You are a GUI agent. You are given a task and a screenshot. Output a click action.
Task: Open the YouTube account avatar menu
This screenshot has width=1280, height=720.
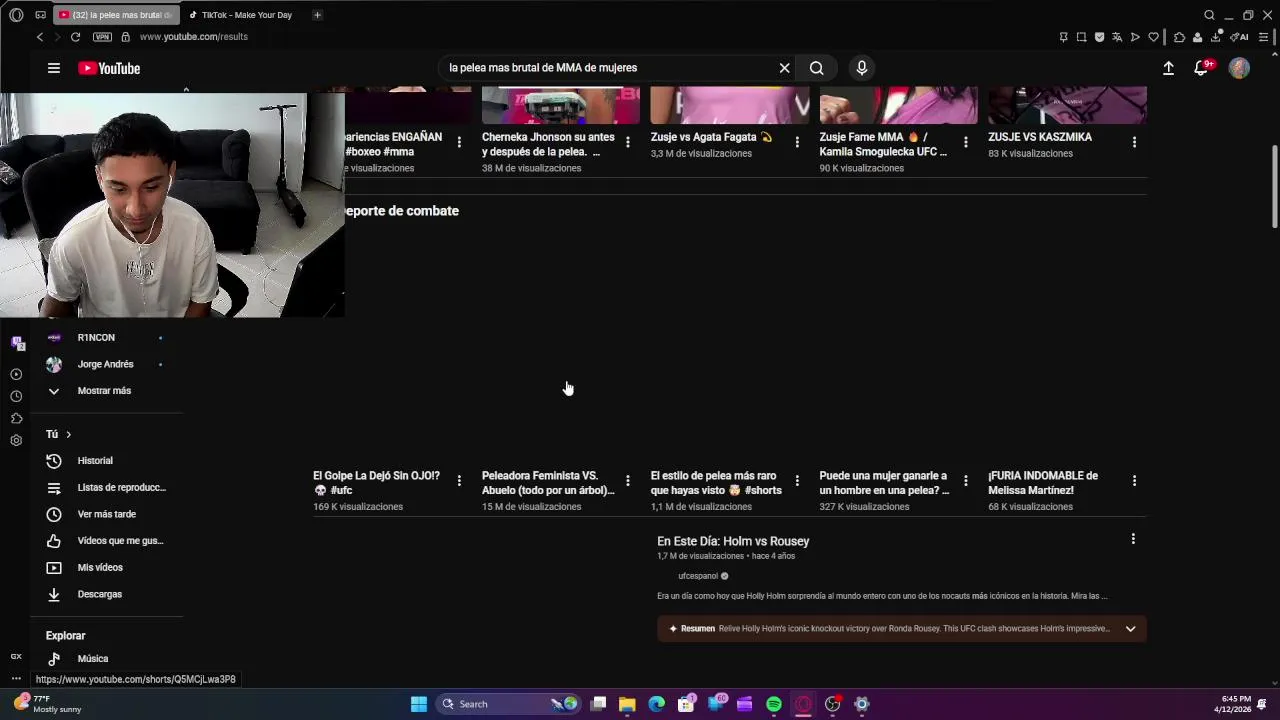pos(1239,68)
